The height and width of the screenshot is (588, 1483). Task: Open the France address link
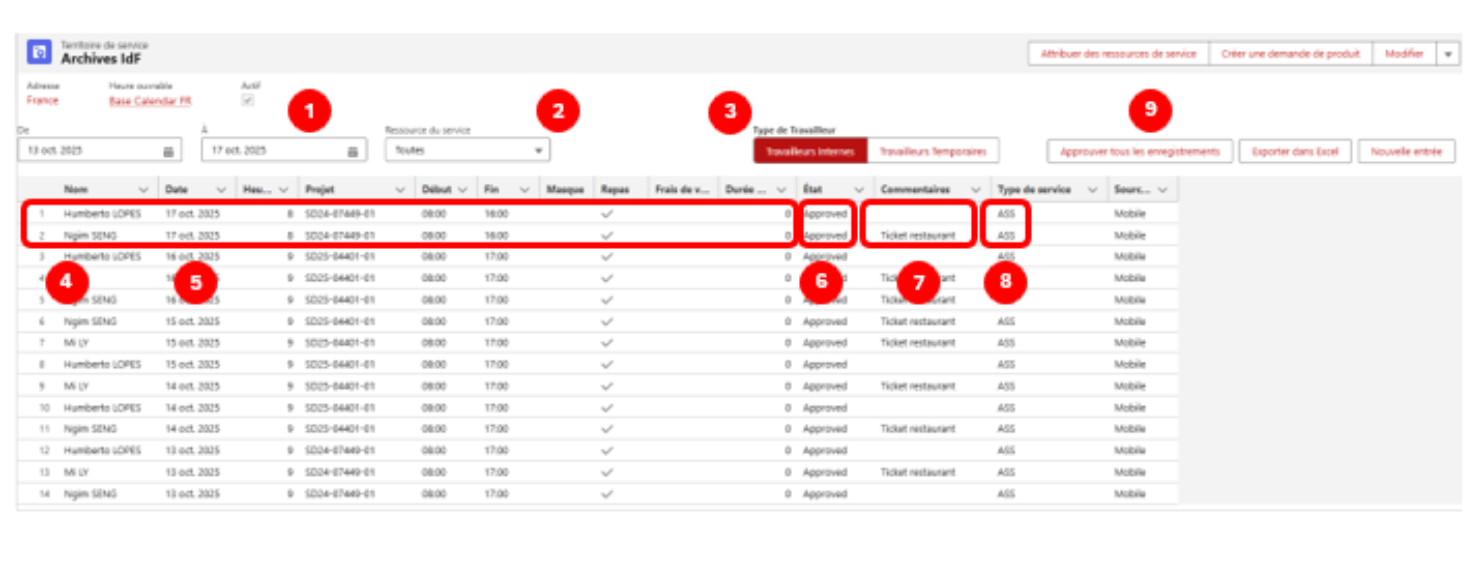pyautogui.click(x=42, y=101)
